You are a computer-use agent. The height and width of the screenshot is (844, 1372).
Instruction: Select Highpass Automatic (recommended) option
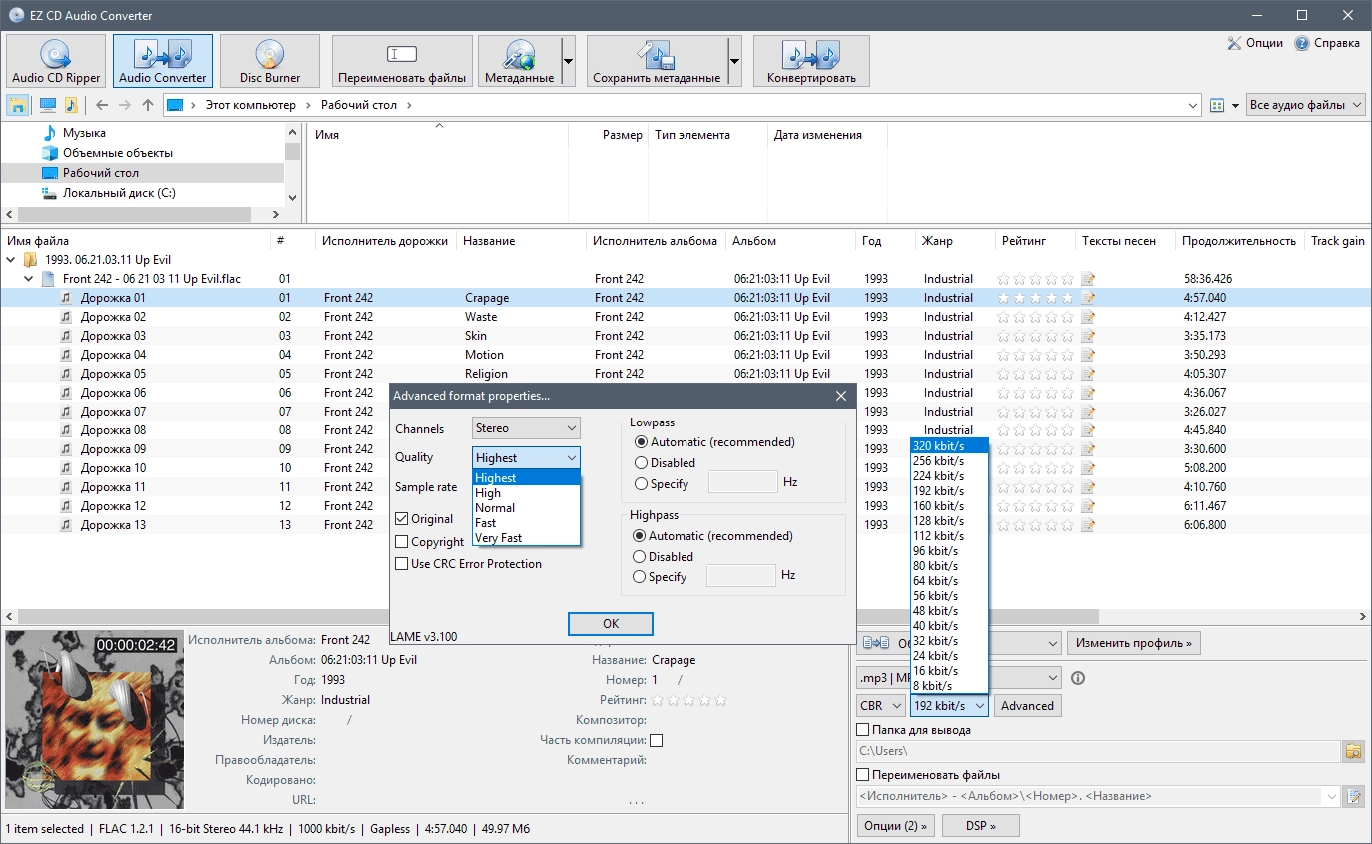(x=641, y=536)
